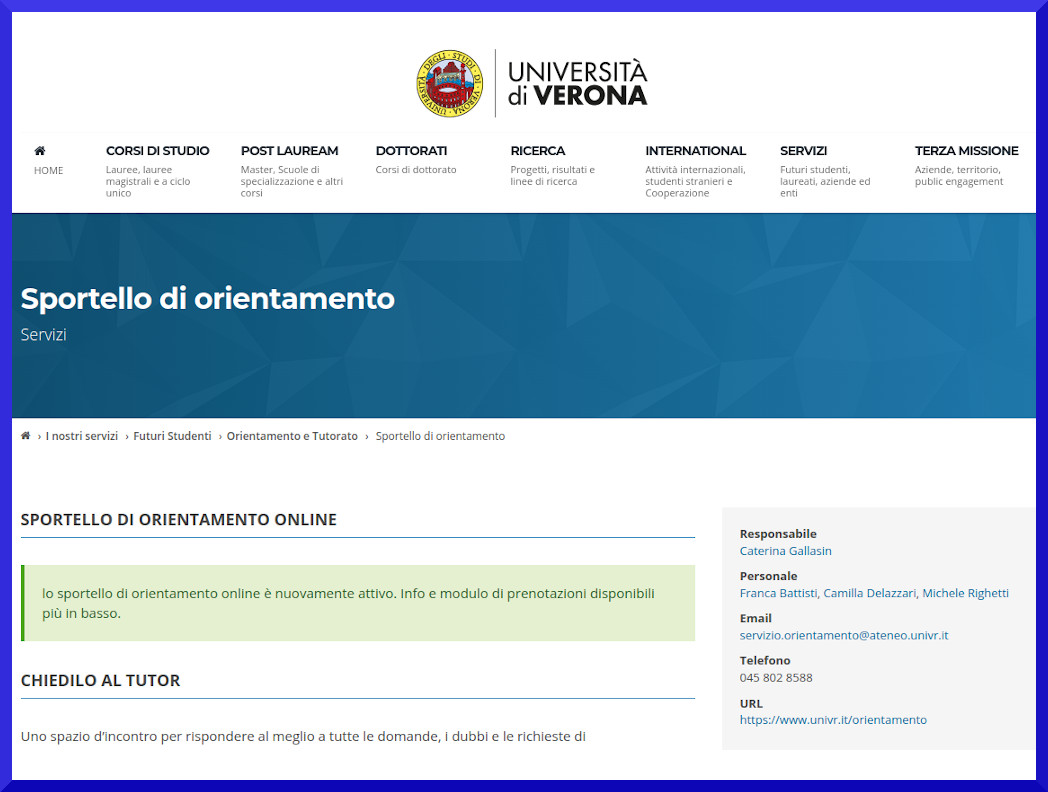Click the servizio.orientamento email address

coord(843,635)
